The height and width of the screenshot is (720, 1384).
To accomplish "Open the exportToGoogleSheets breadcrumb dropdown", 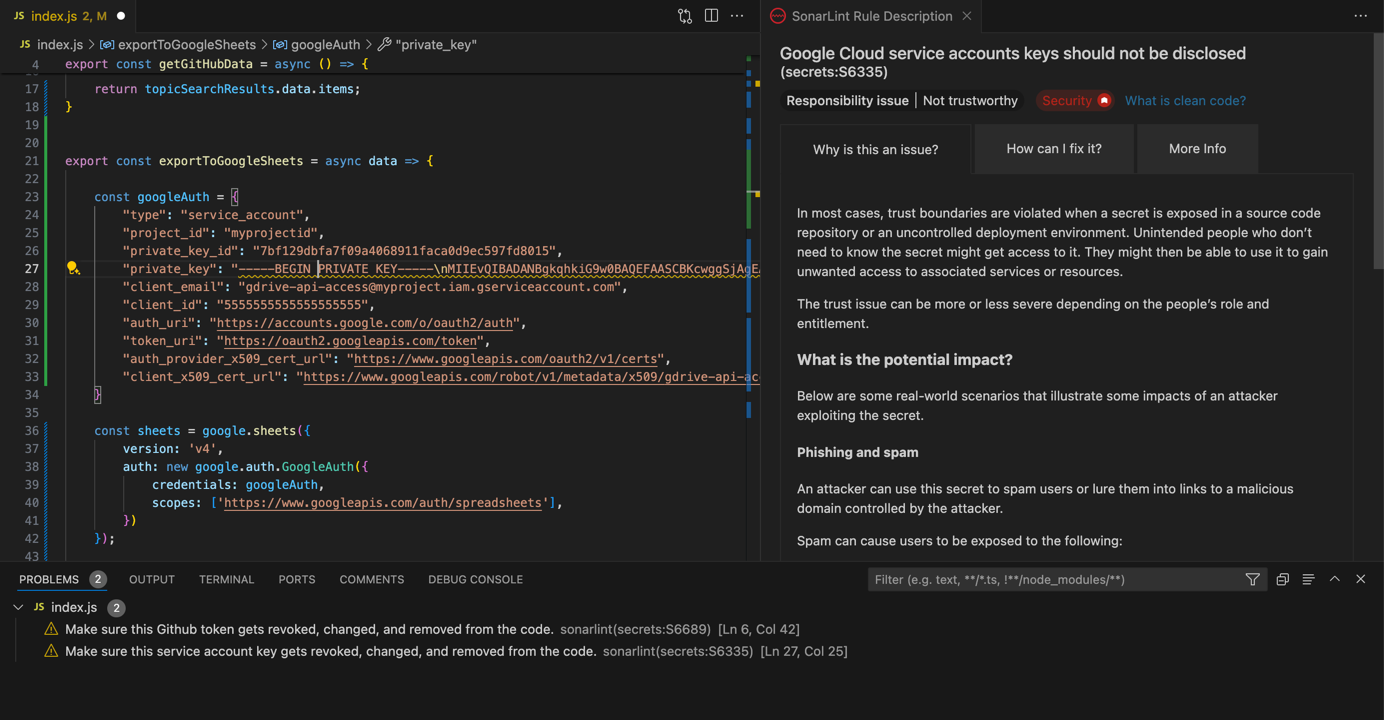I will tap(187, 44).
